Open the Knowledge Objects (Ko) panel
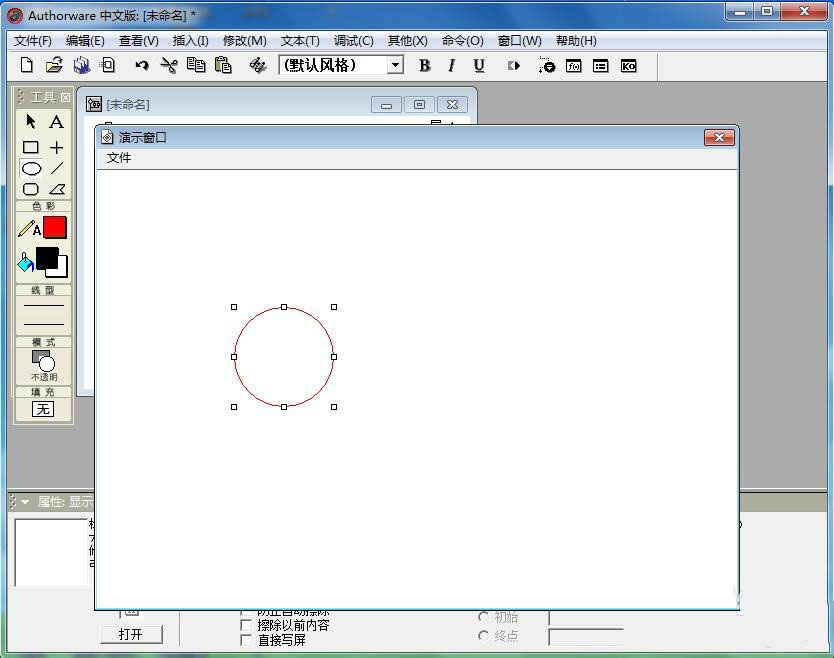This screenshot has height=658, width=834. click(x=628, y=65)
